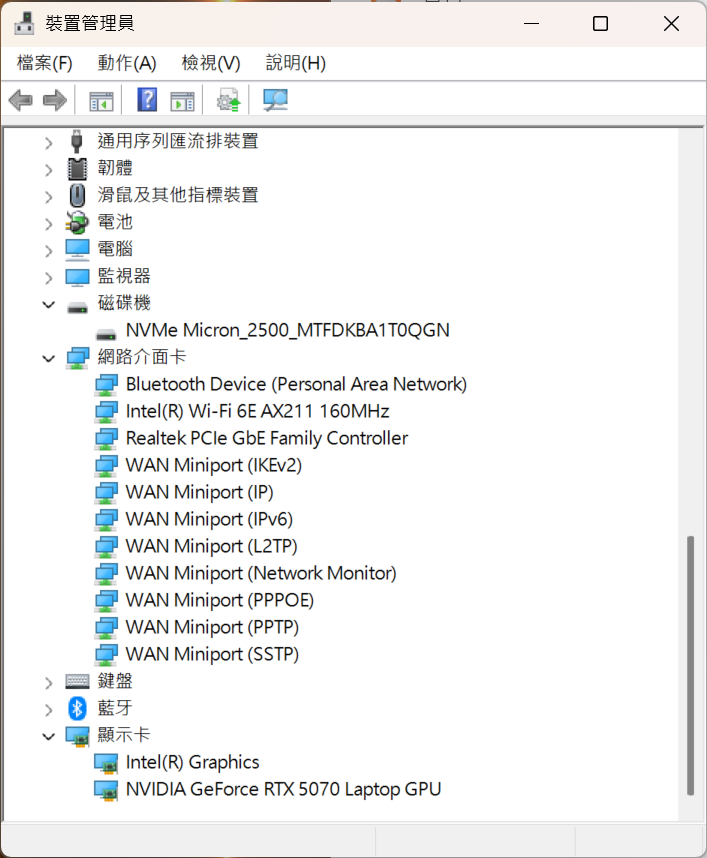Expand the 藍牙 category

(x=49, y=710)
